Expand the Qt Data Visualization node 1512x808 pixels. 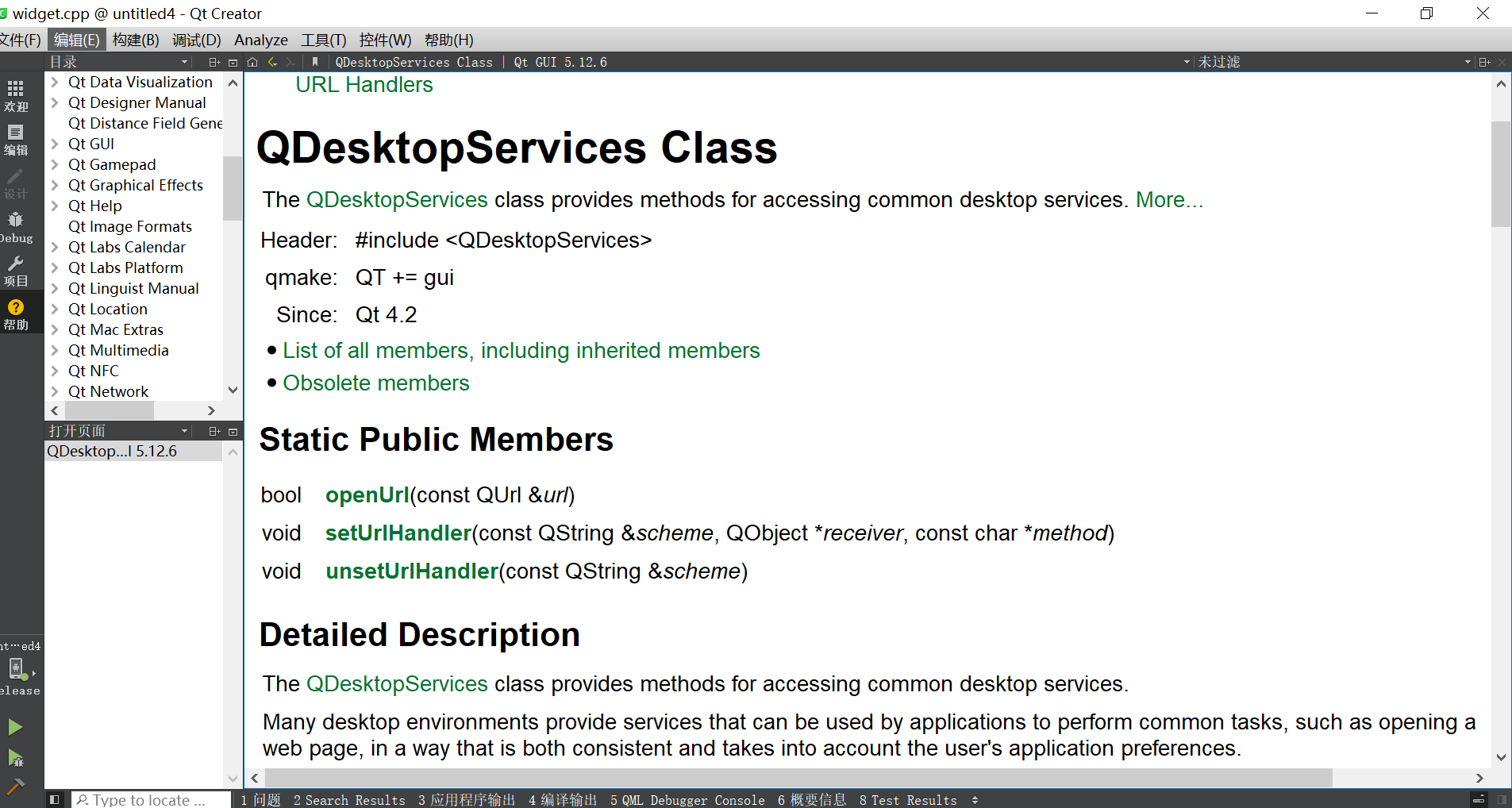[x=55, y=82]
